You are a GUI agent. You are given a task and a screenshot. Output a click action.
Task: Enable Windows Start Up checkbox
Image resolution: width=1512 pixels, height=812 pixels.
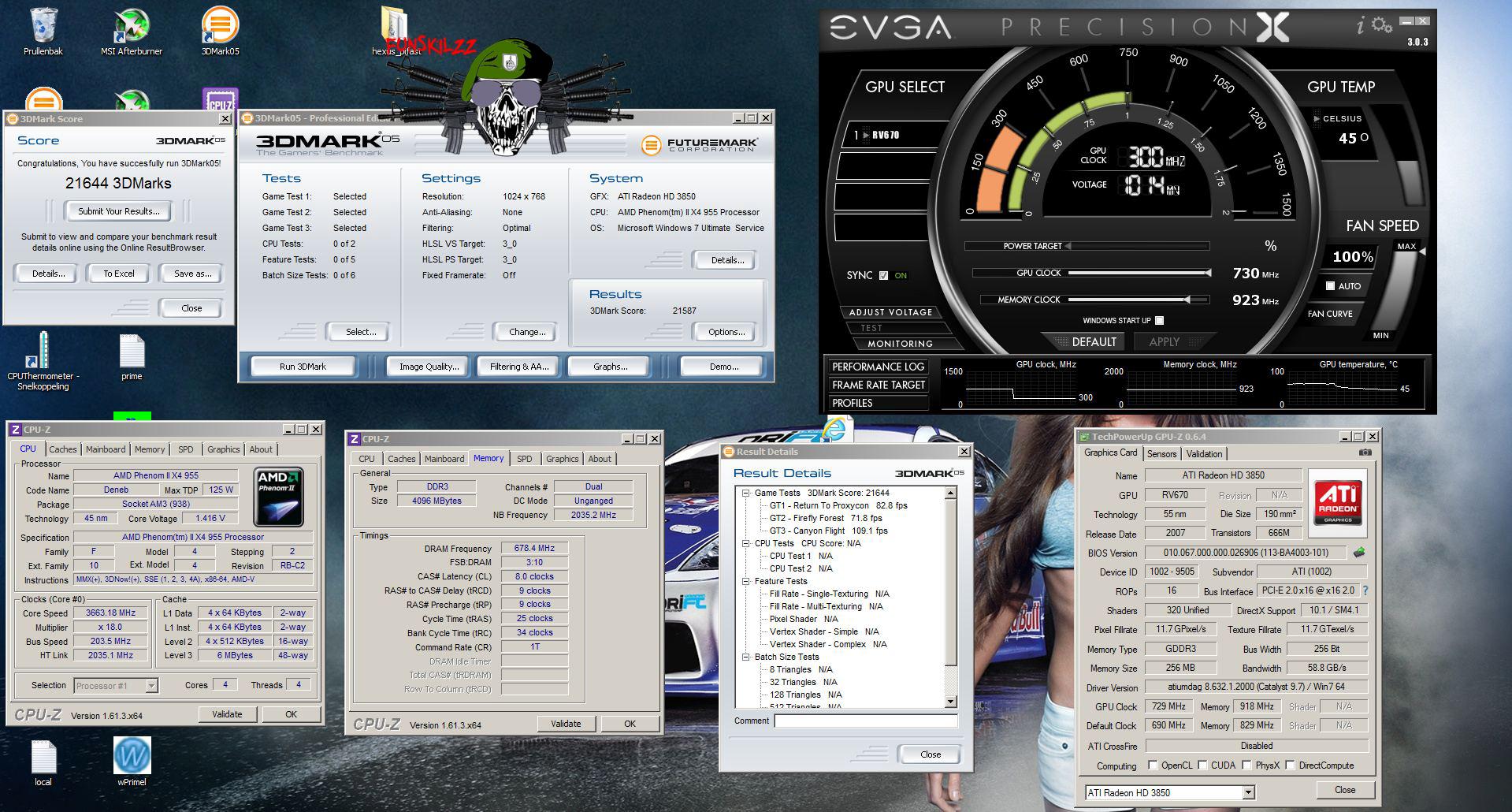point(1159,320)
